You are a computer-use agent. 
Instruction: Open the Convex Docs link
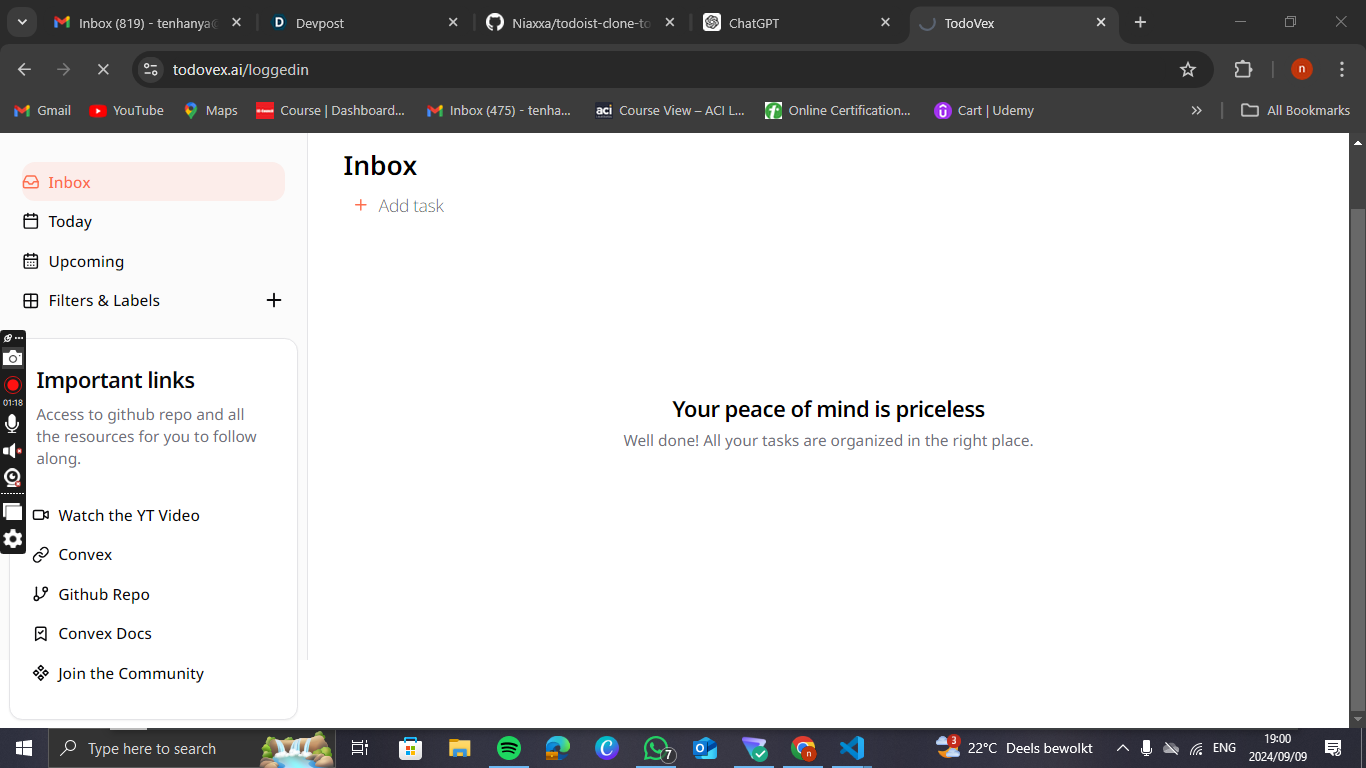(92, 633)
